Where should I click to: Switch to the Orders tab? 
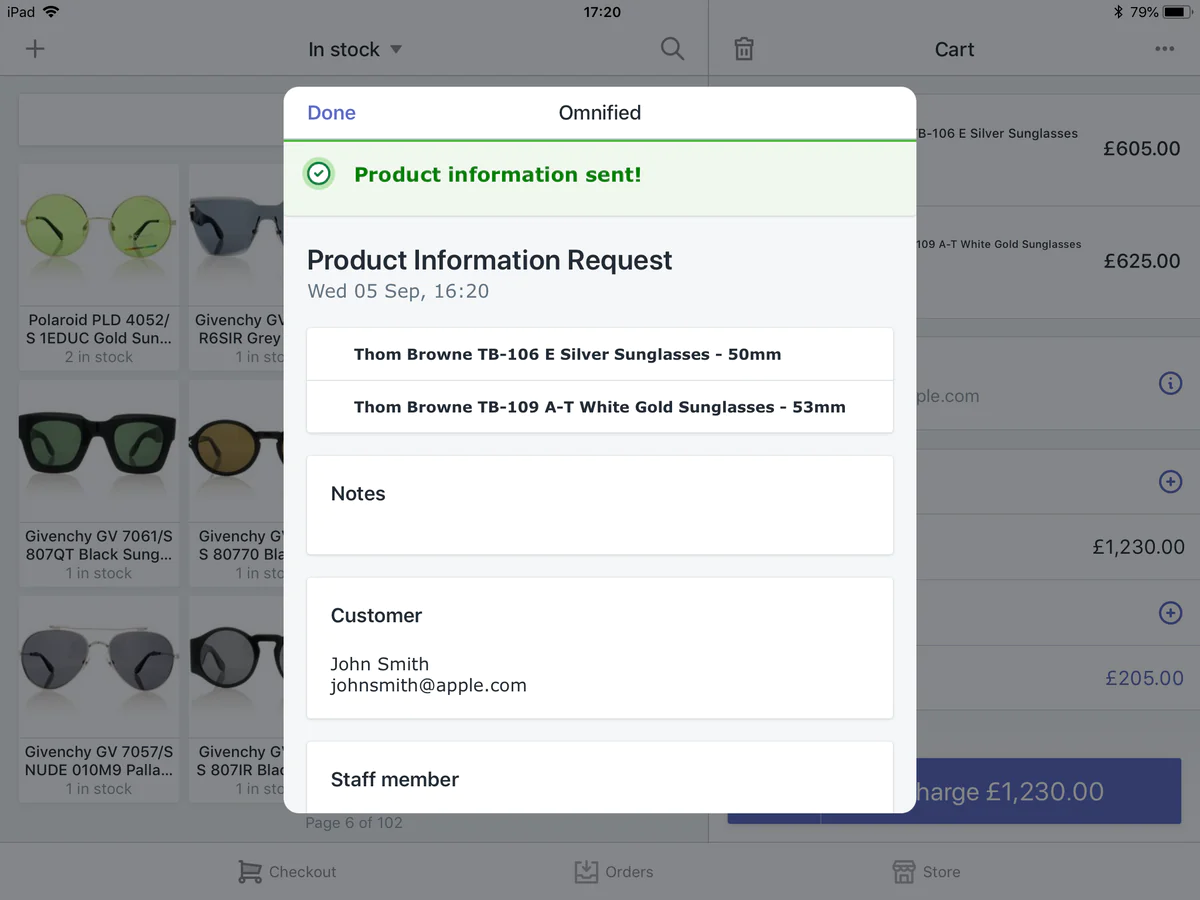(614, 872)
